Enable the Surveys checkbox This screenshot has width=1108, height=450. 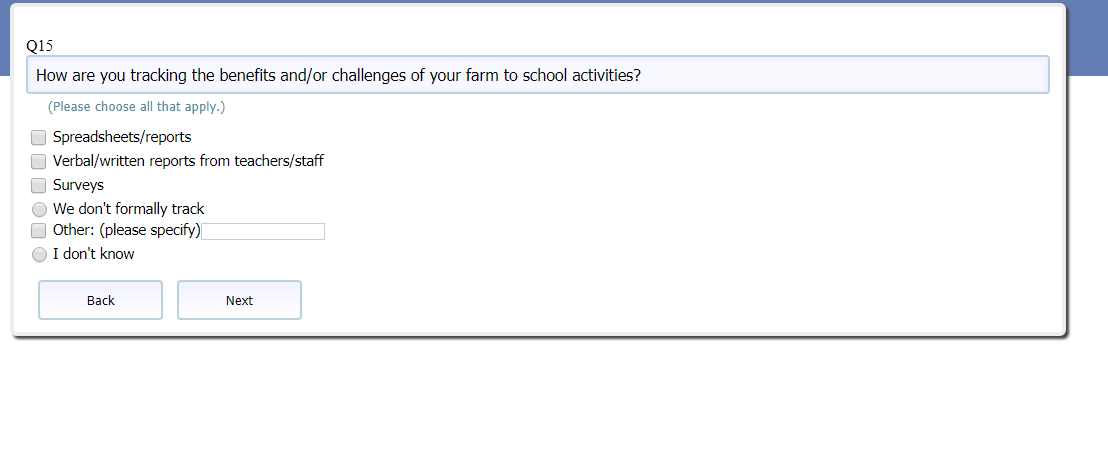click(x=39, y=185)
